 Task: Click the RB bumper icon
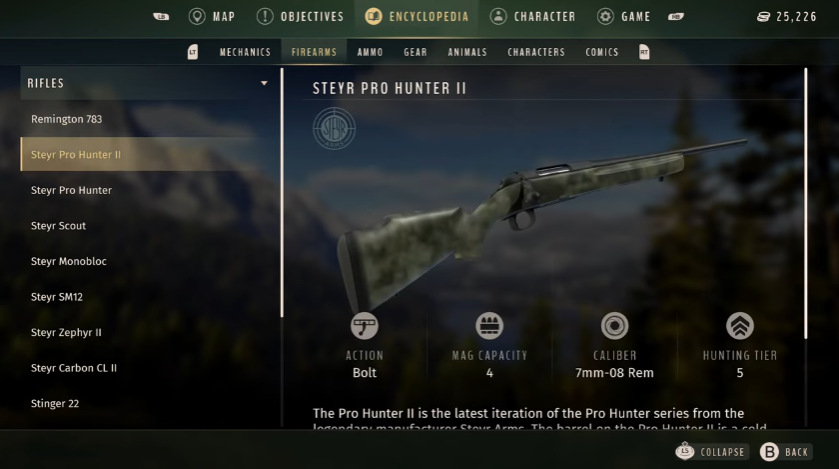[676, 17]
